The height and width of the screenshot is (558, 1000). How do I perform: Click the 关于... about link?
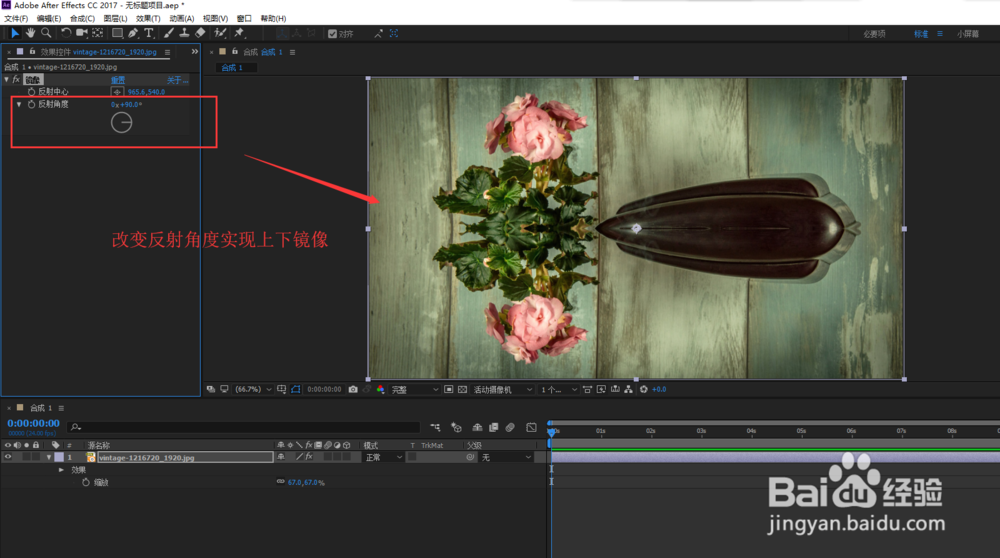coord(177,80)
